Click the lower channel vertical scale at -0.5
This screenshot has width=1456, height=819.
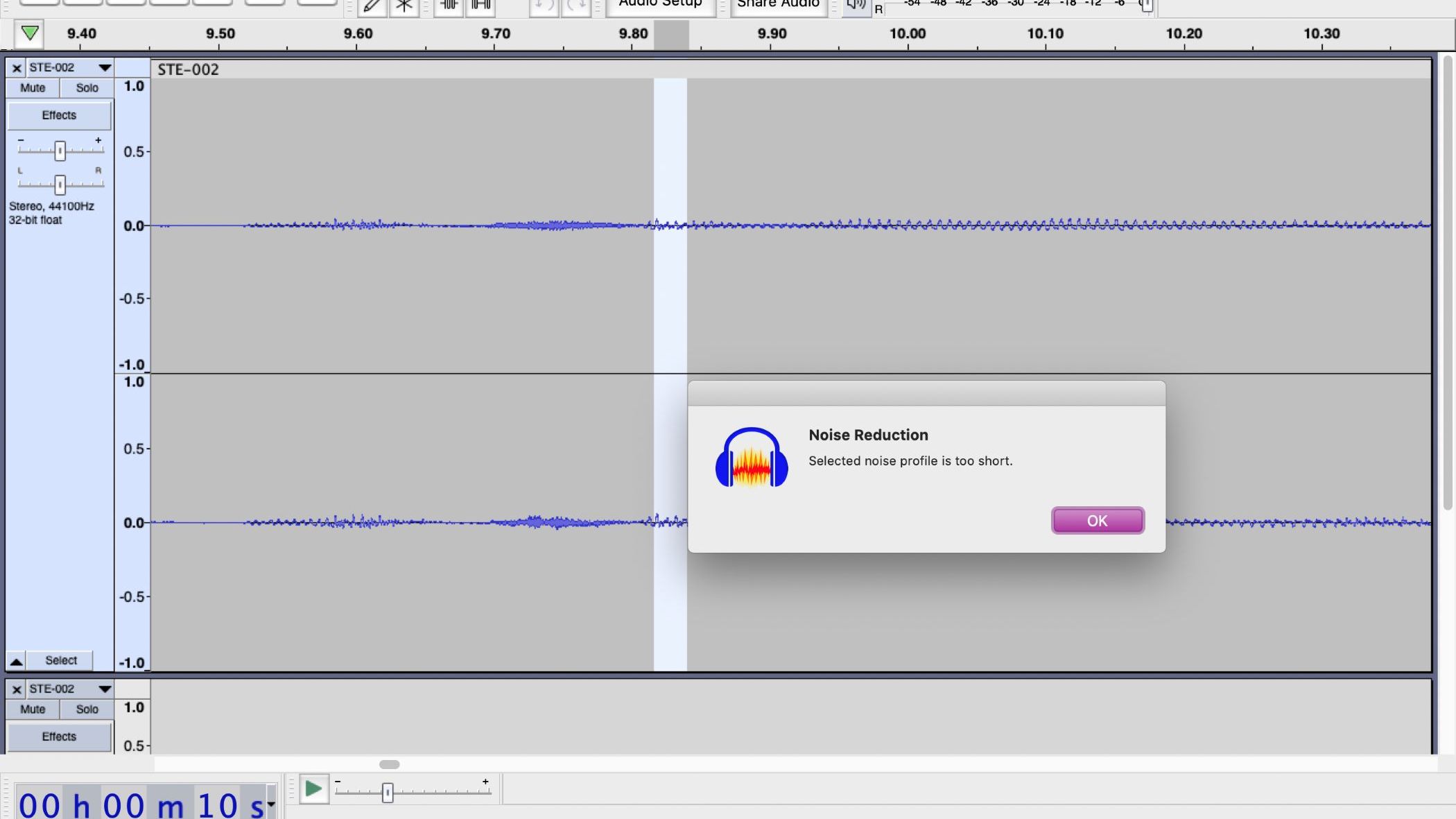point(132,597)
